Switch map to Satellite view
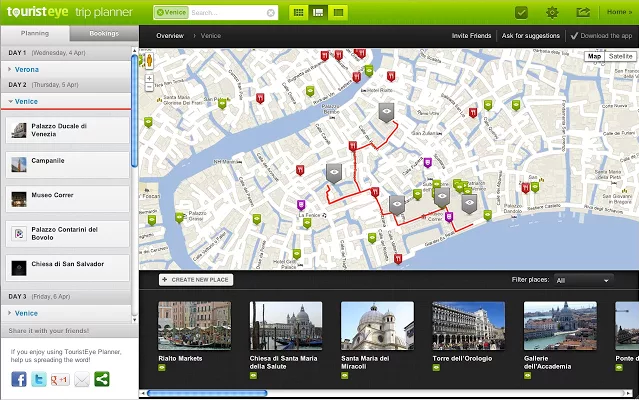Image resolution: width=639 pixels, height=400 pixels. (x=620, y=57)
